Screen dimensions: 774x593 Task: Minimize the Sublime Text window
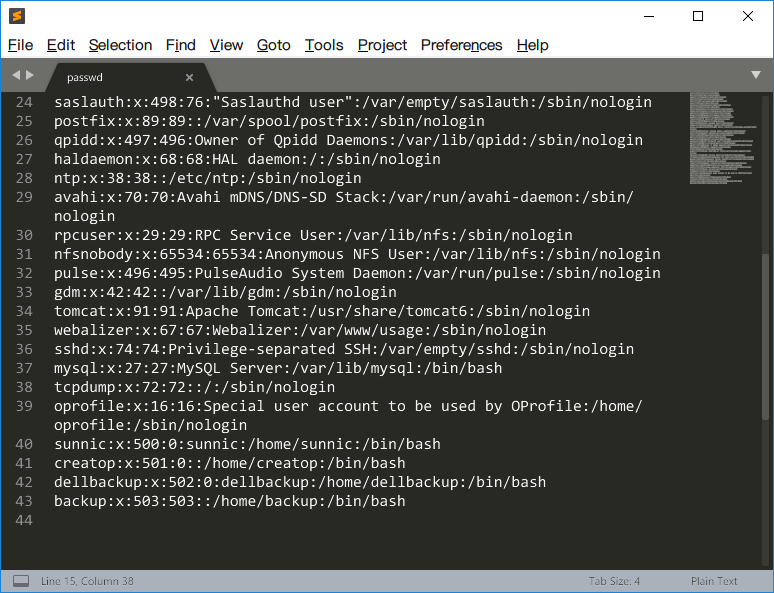(649, 16)
